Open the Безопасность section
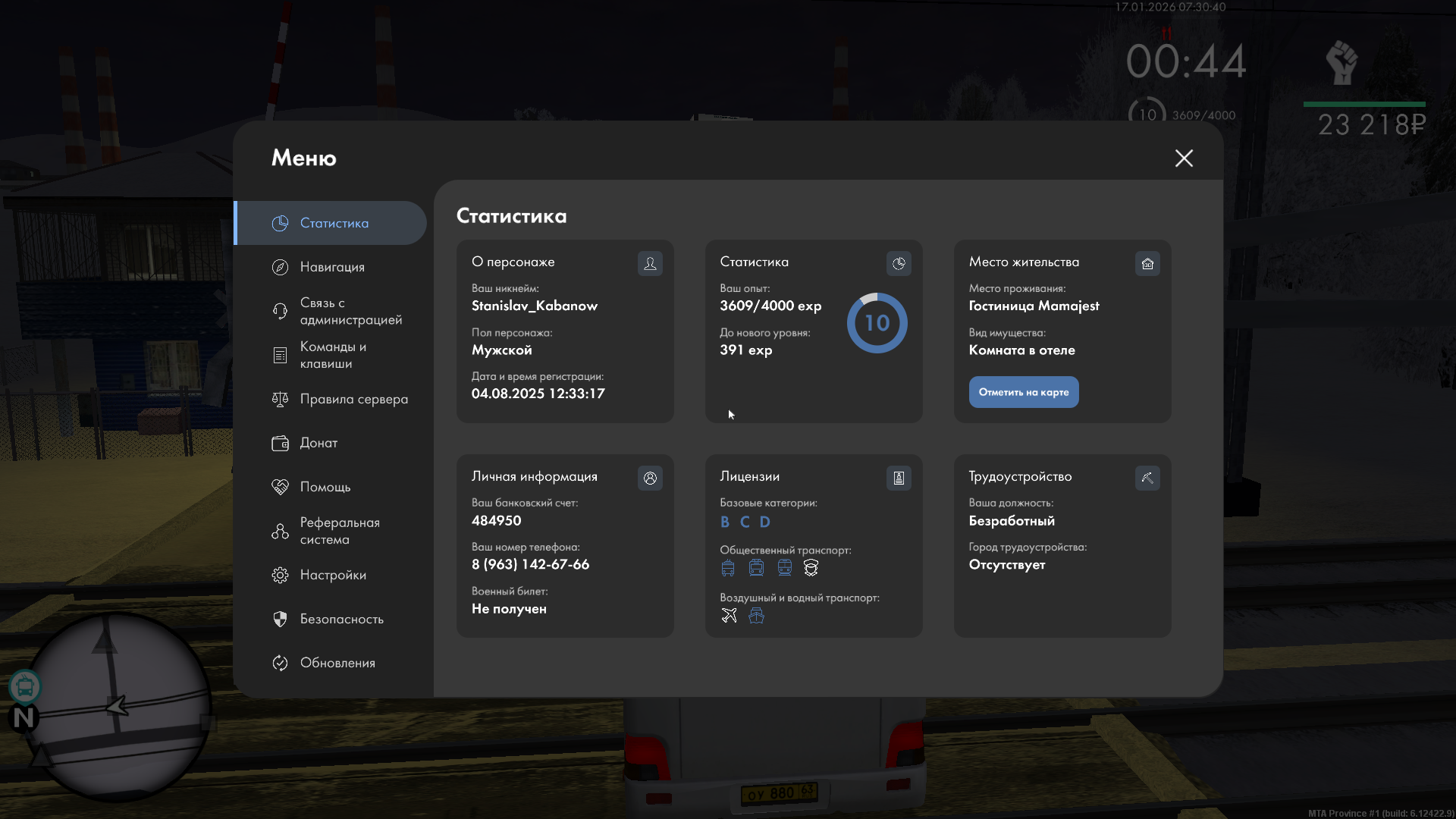Viewport: 1456px width, 819px height. (x=341, y=619)
